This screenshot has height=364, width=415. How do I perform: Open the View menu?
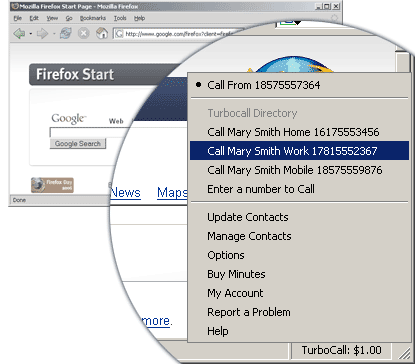click(52, 18)
